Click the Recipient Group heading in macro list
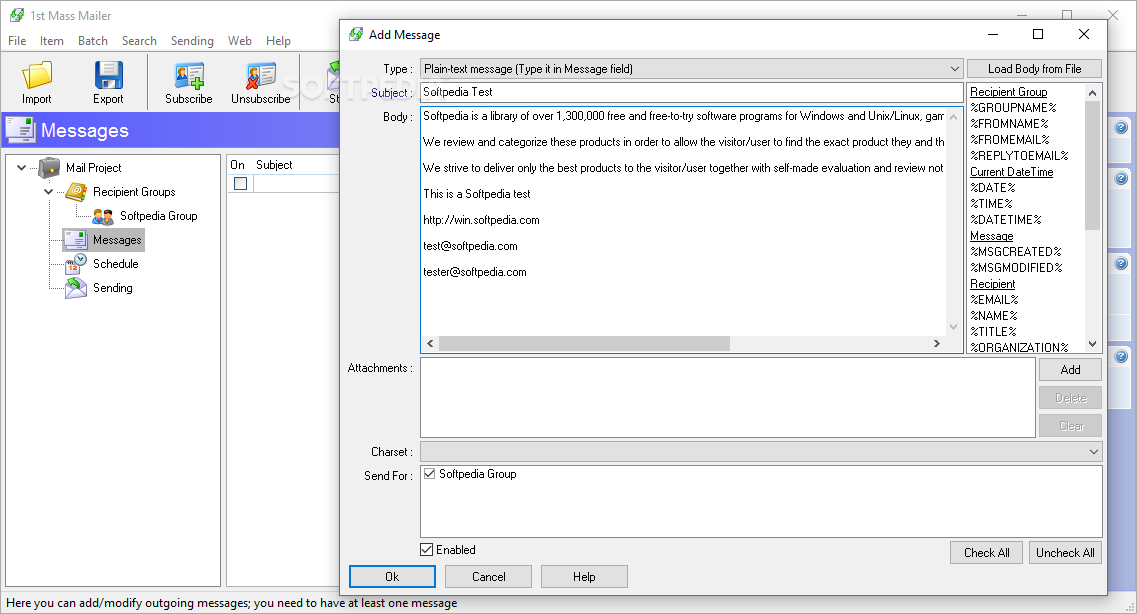The height and width of the screenshot is (614, 1137). [x=1009, y=92]
